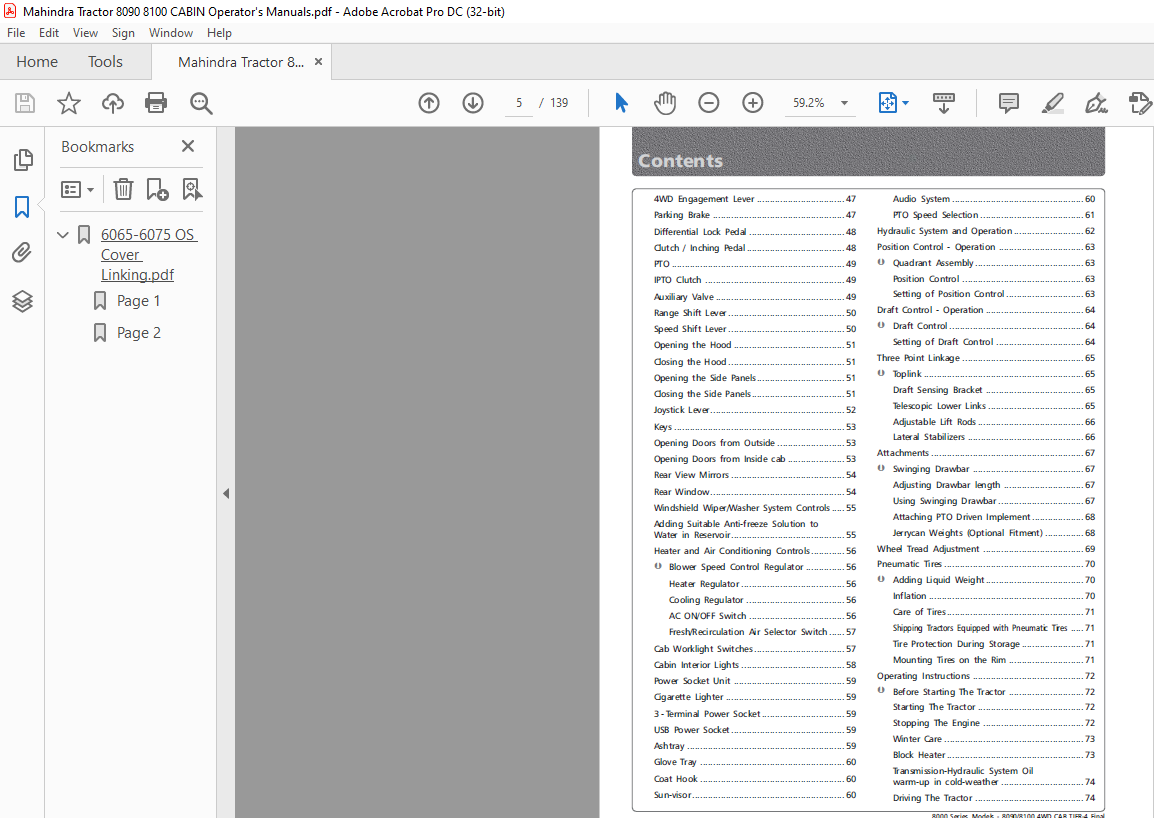Open the File menu

coord(16,32)
